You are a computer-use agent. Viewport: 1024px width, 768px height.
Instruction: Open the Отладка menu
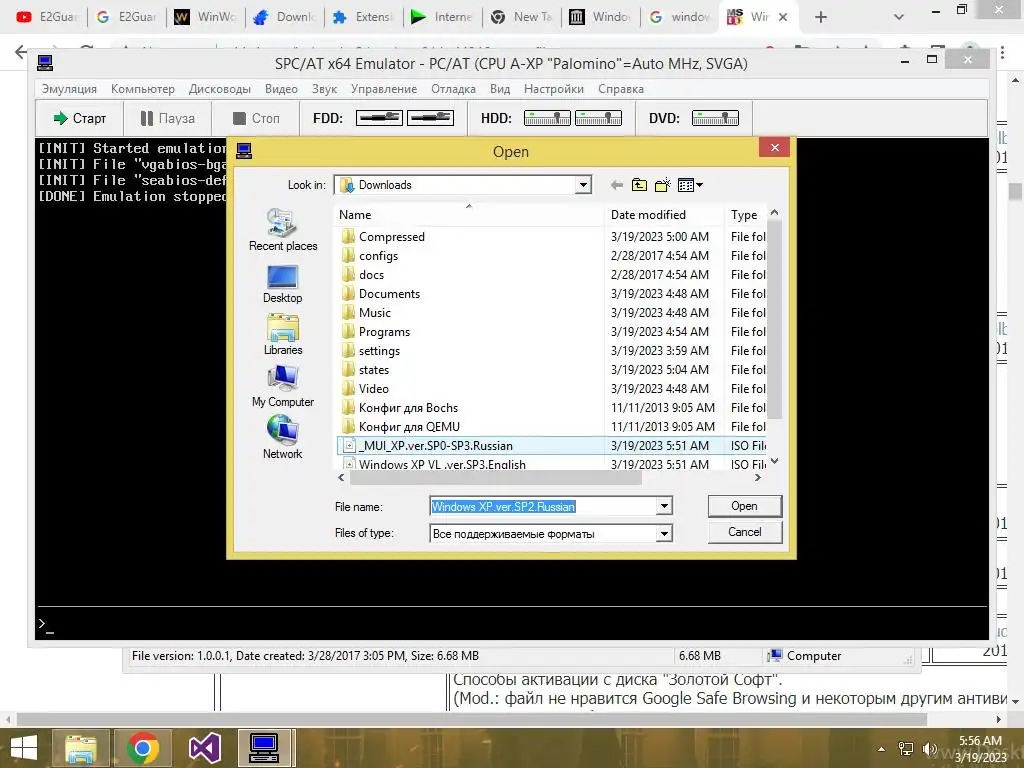pyautogui.click(x=453, y=89)
